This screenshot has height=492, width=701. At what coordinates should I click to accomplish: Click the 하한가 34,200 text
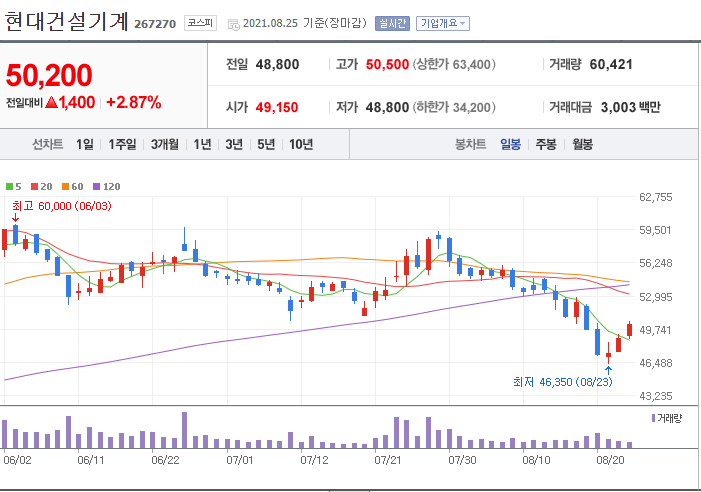(x=454, y=107)
